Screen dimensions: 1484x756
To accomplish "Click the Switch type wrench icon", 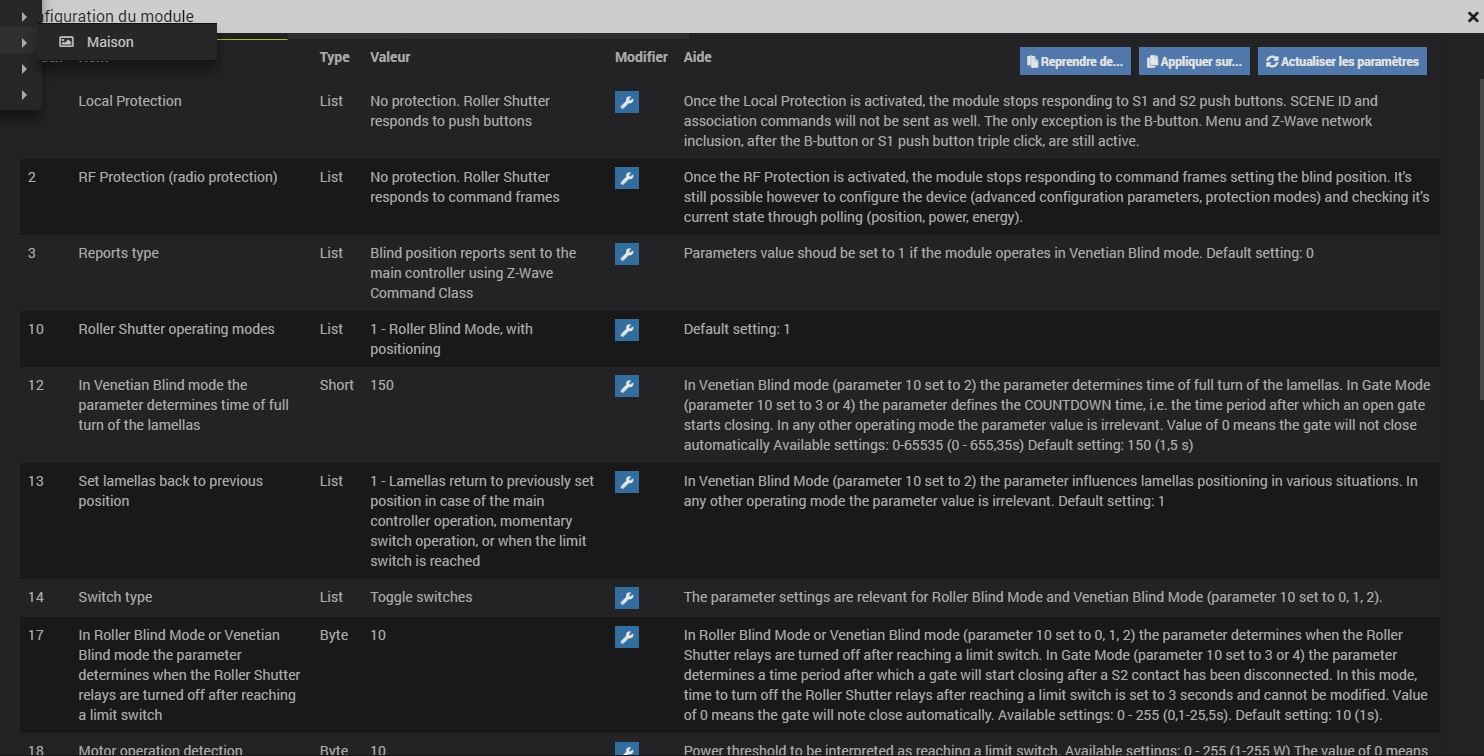I will pyautogui.click(x=627, y=598).
